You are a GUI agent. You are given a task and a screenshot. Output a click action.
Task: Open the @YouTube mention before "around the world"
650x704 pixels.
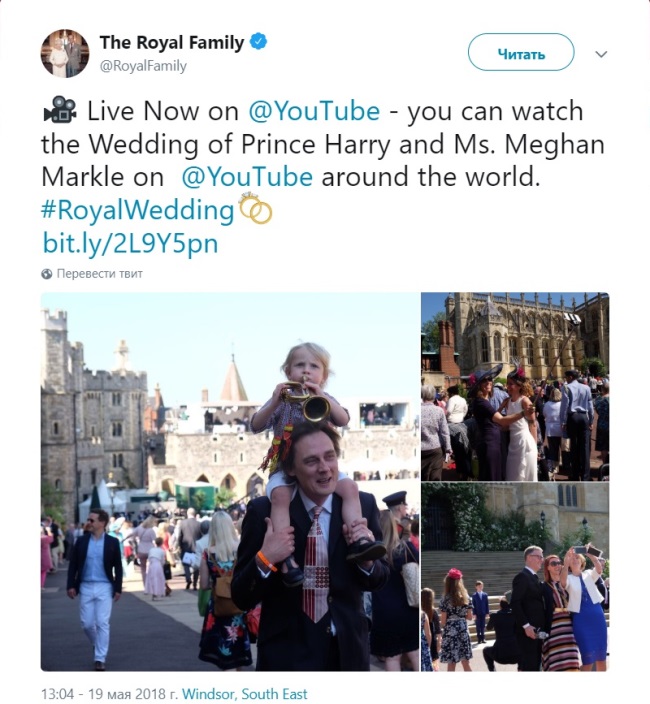[247, 177]
